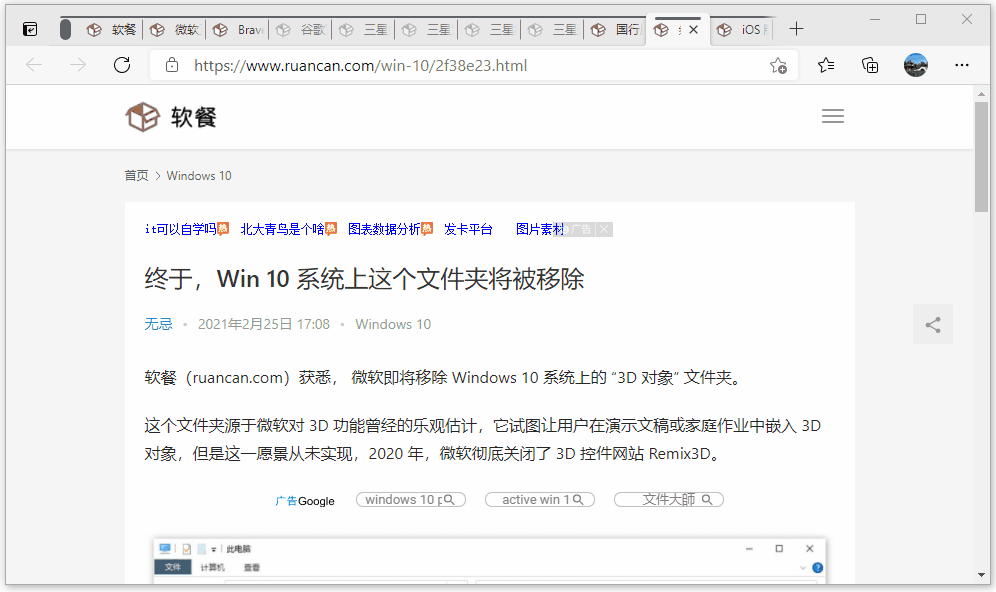
Task: Share the article via share icon
Action: tap(932, 325)
